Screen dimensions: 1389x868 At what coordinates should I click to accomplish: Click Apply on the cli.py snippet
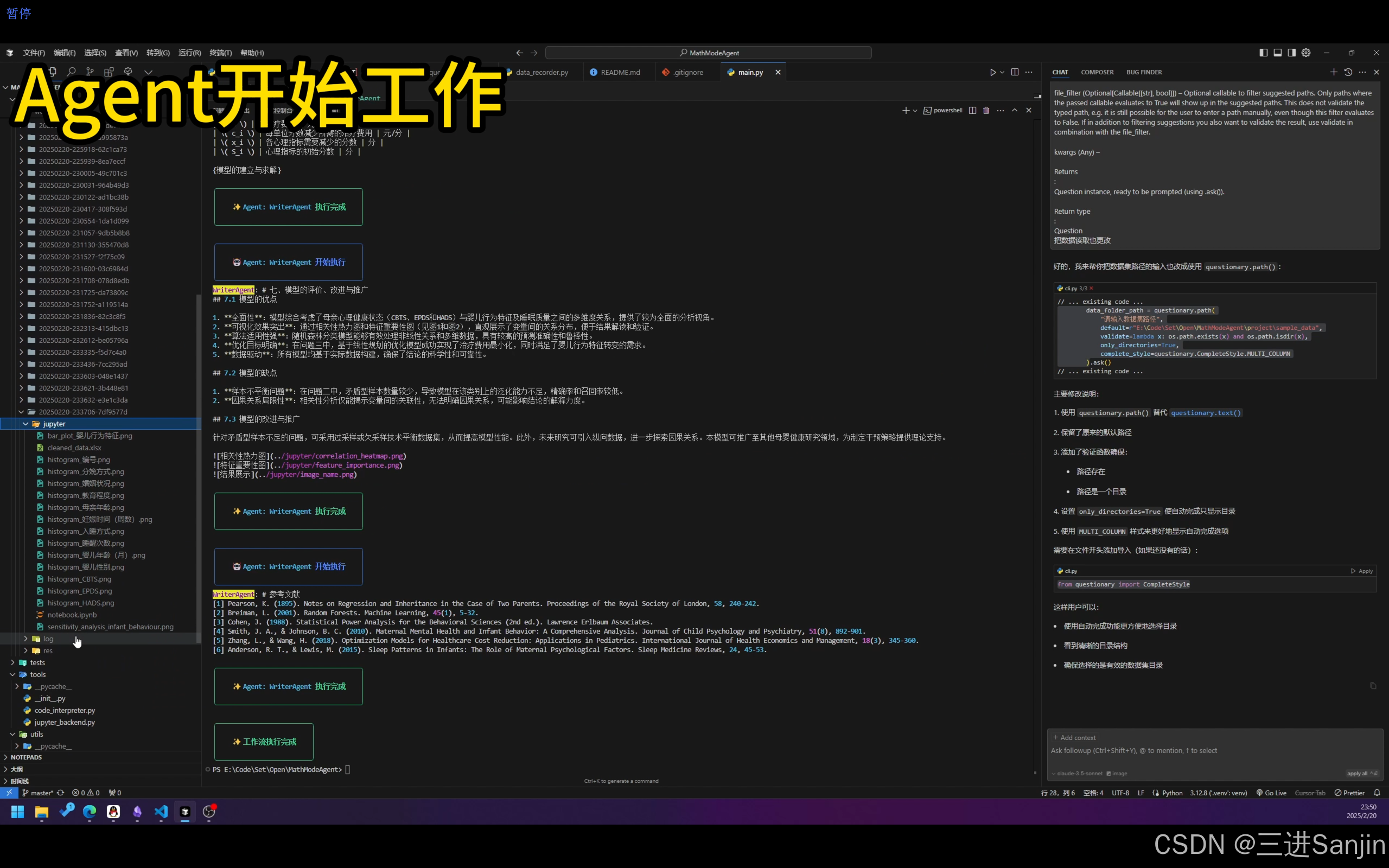pos(1361,571)
